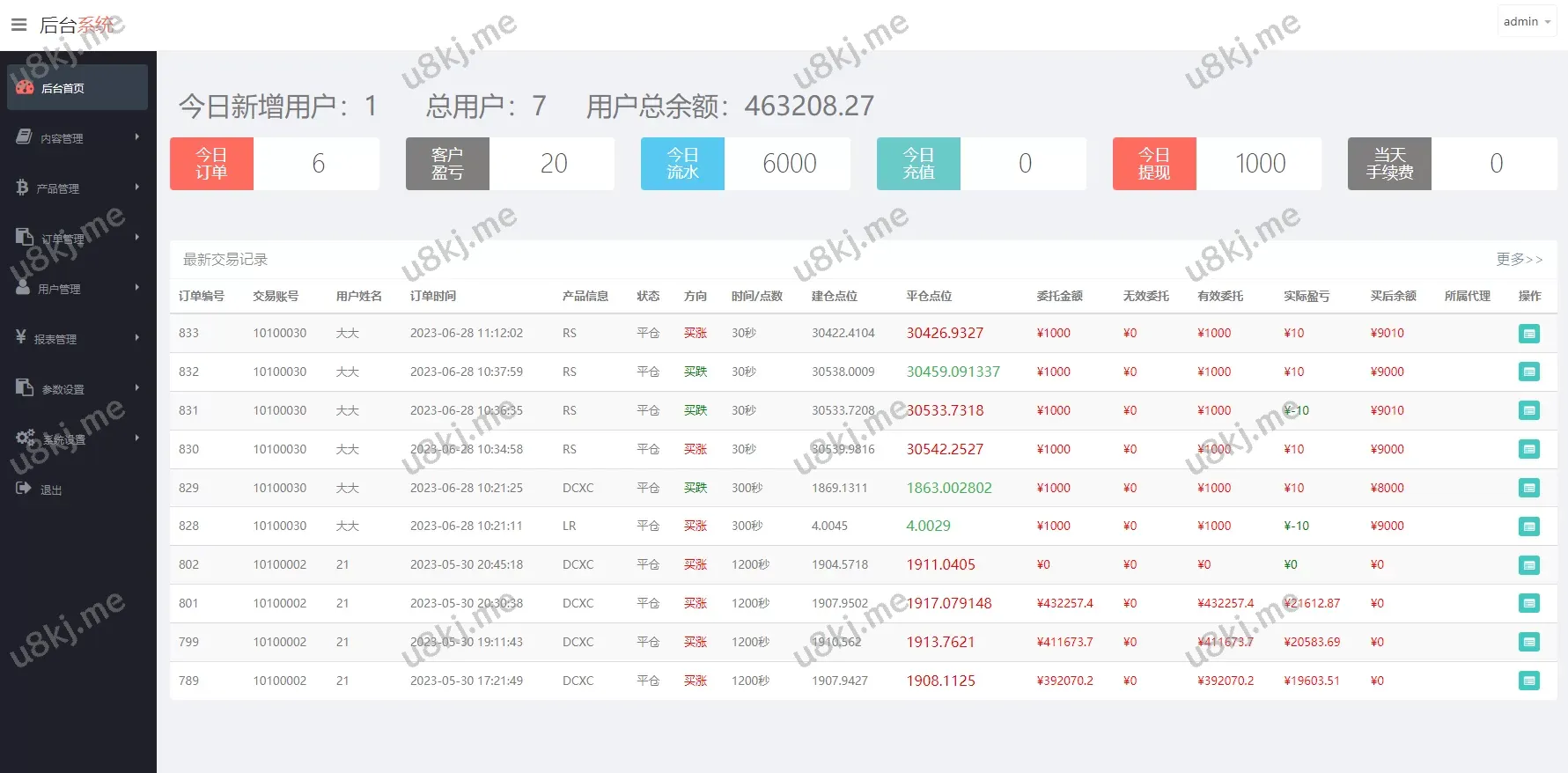Image resolution: width=1568 pixels, height=773 pixels.
Task: Open the 报表管理 menu item
Action: click(x=77, y=339)
